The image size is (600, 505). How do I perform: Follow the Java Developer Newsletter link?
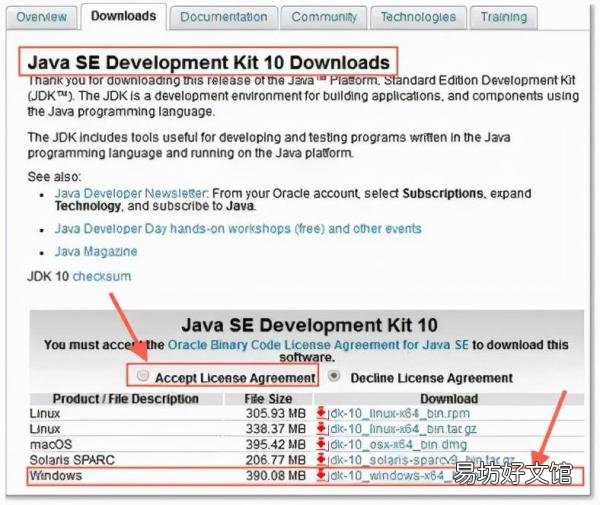point(131,193)
